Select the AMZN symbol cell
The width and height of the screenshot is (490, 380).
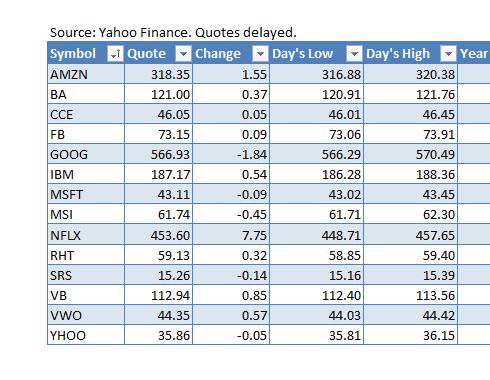pos(86,74)
